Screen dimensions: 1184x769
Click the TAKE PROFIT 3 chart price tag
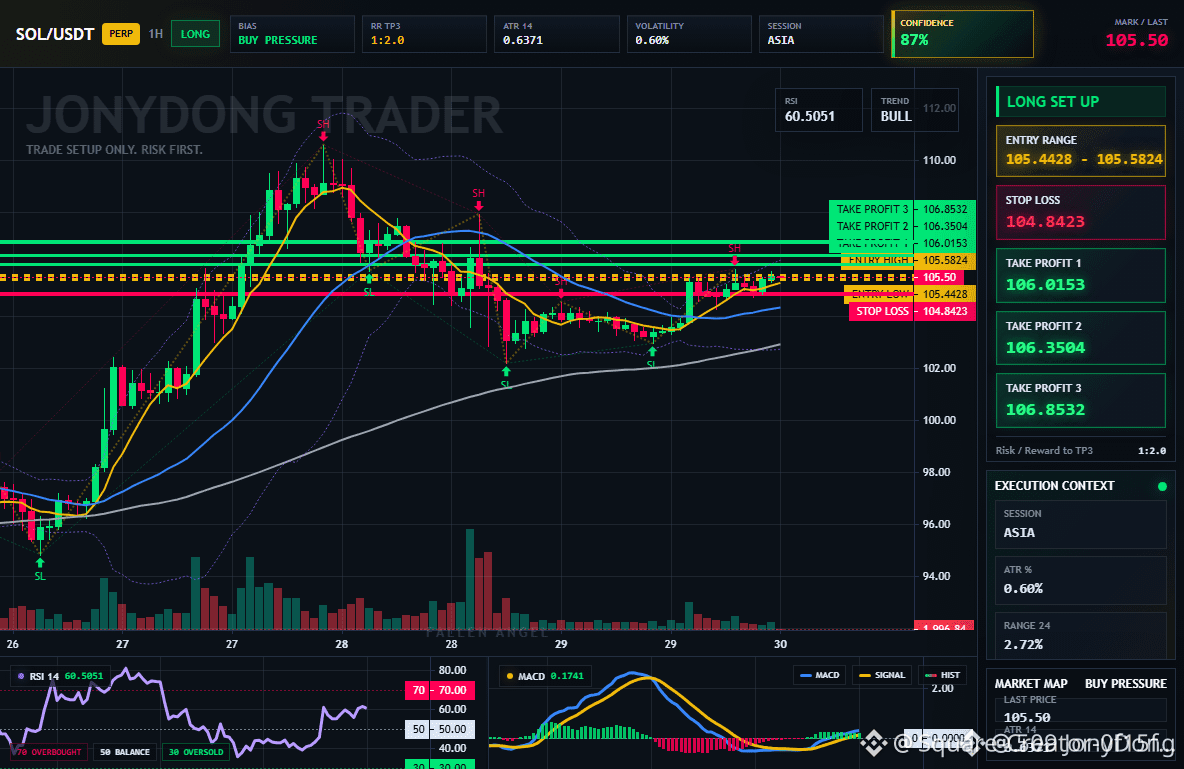(902, 209)
